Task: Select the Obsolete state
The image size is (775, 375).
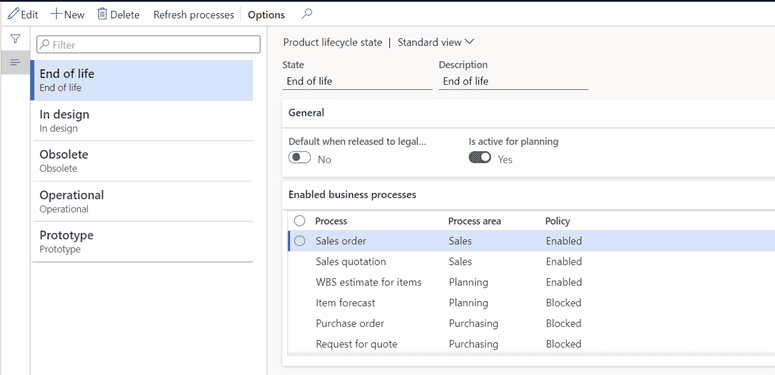Action: 142,161
